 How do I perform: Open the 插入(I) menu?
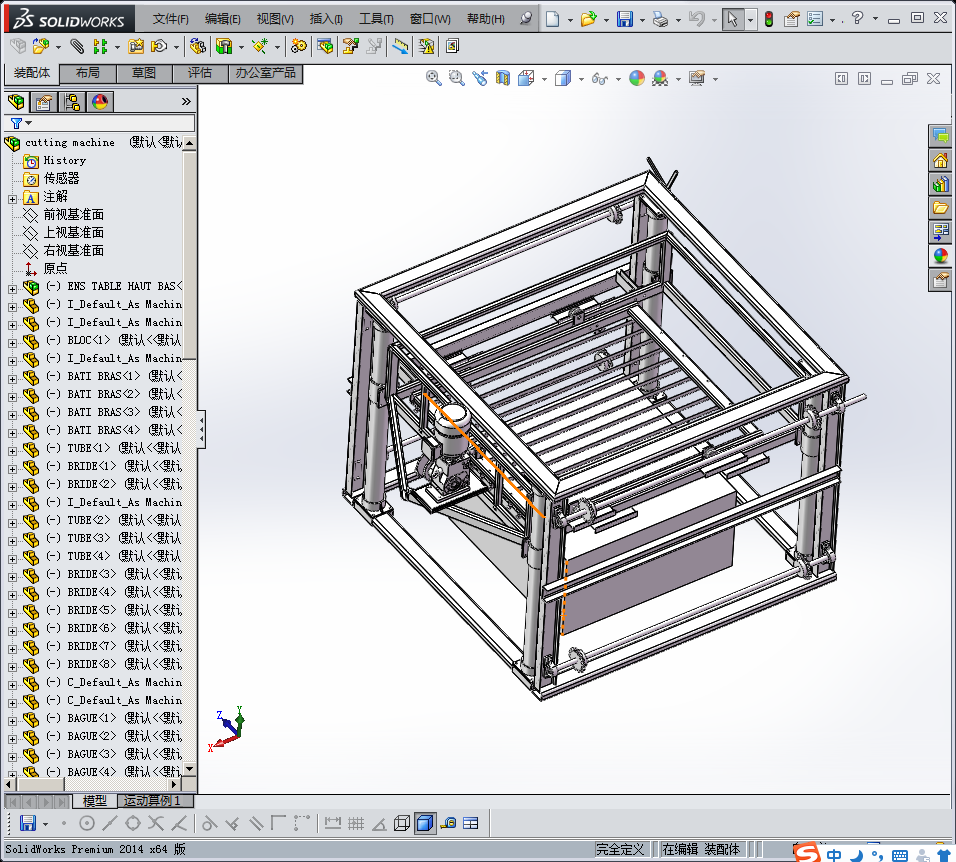click(x=326, y=19)
